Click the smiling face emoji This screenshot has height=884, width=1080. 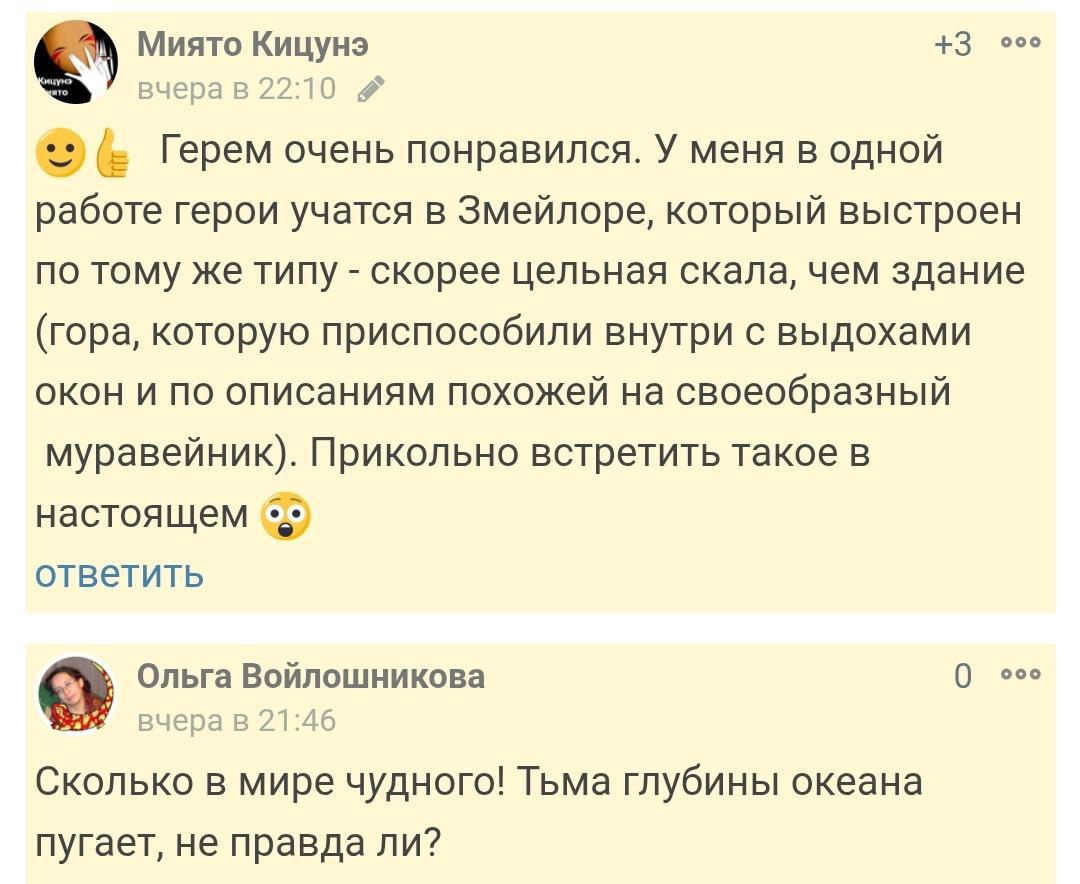(58, 153)
